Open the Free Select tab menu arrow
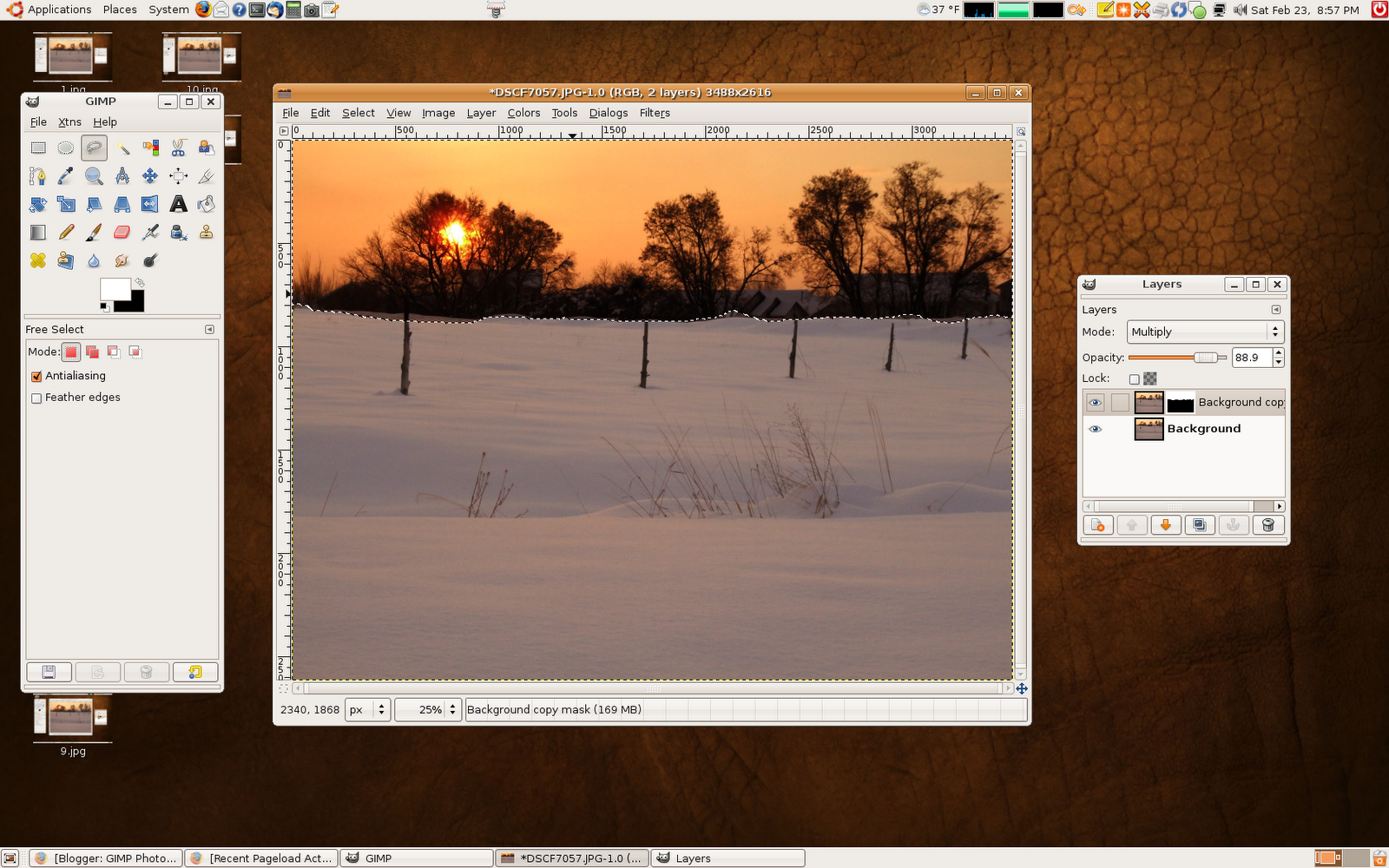Image resolution: width=1389 pixels, height=868 pixels. (x=209, y=329)
